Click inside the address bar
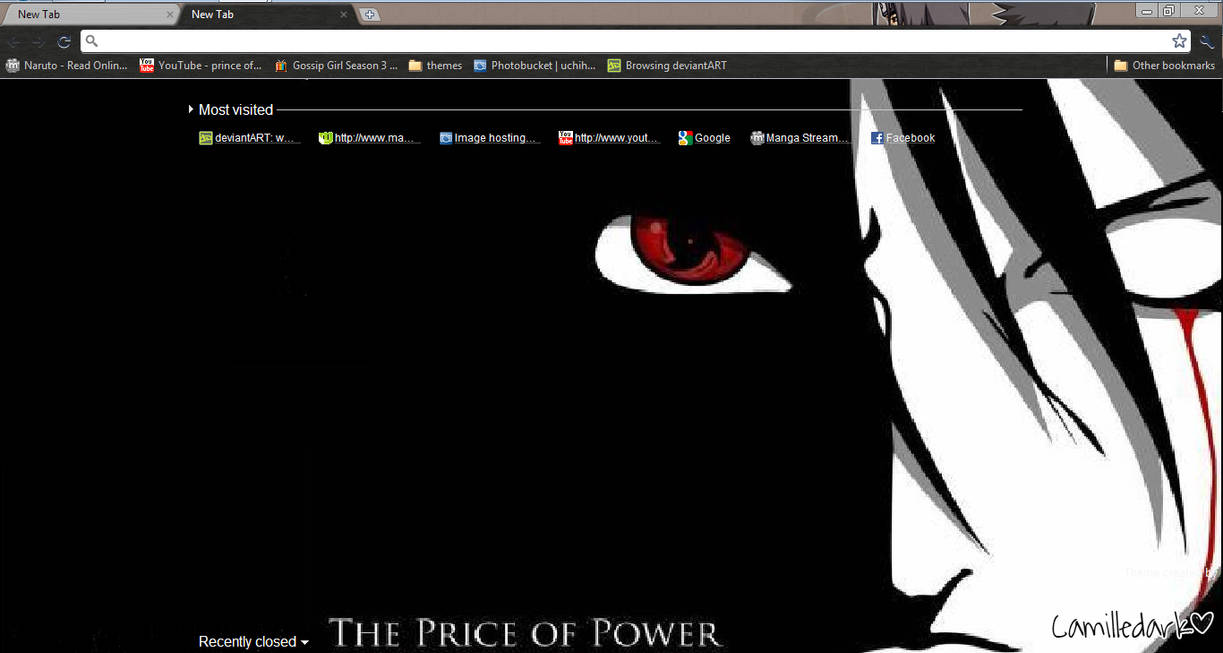This screenshot has width=1223, height=653. 635,41
